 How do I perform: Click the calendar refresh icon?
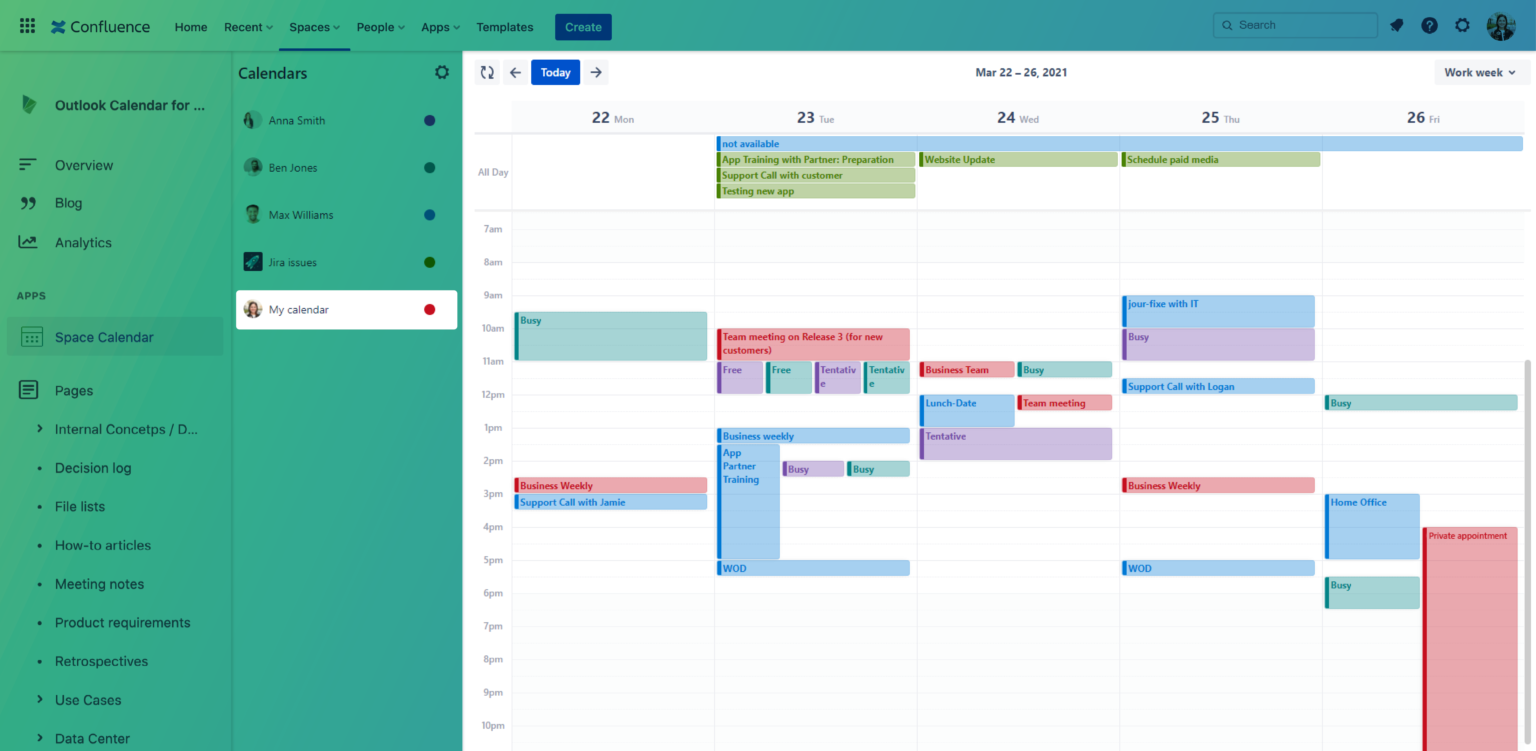point(487,72)
